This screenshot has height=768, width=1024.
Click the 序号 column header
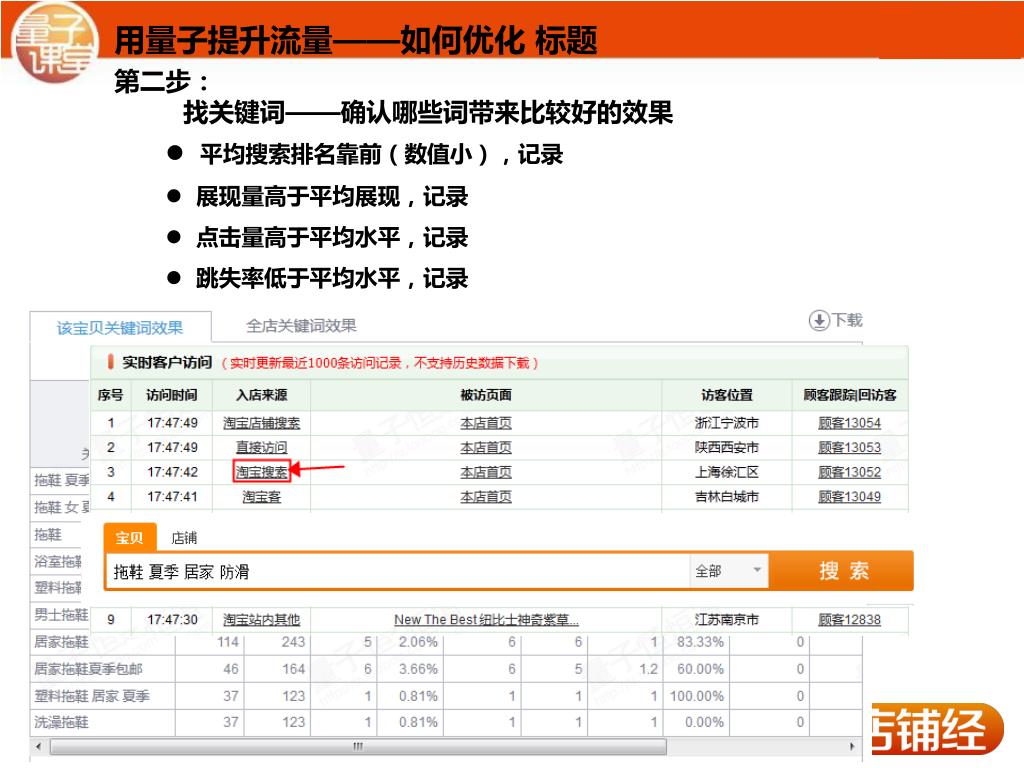[110, 395]
